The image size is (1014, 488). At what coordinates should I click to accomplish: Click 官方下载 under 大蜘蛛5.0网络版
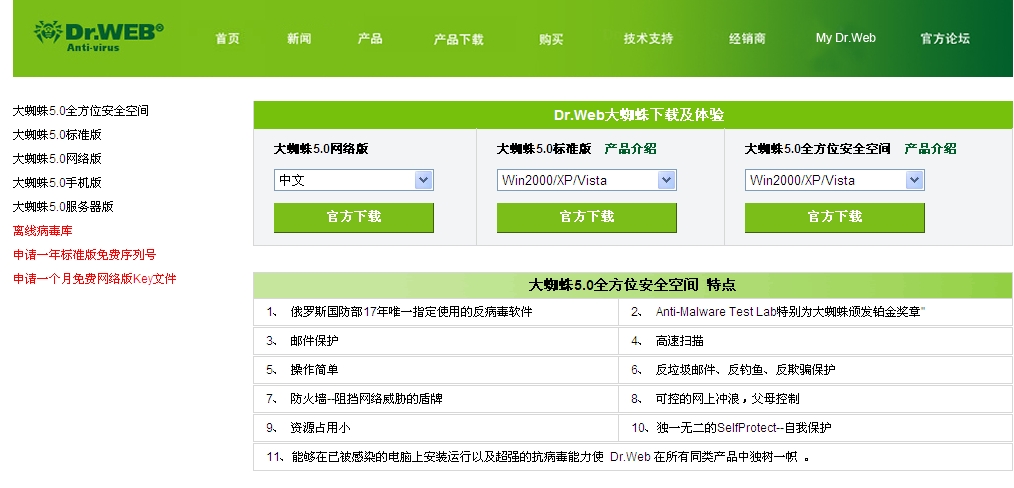[x=354, y=217]
